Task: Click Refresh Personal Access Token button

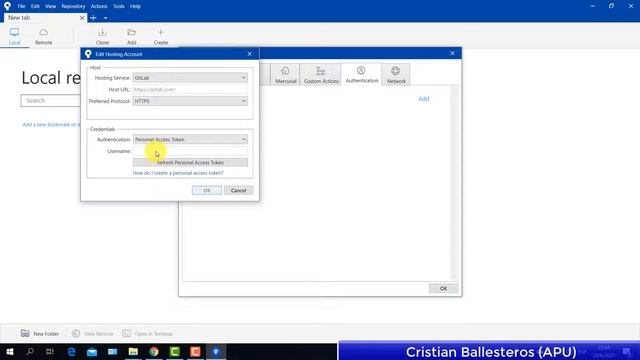Action: tap(190, 162)
